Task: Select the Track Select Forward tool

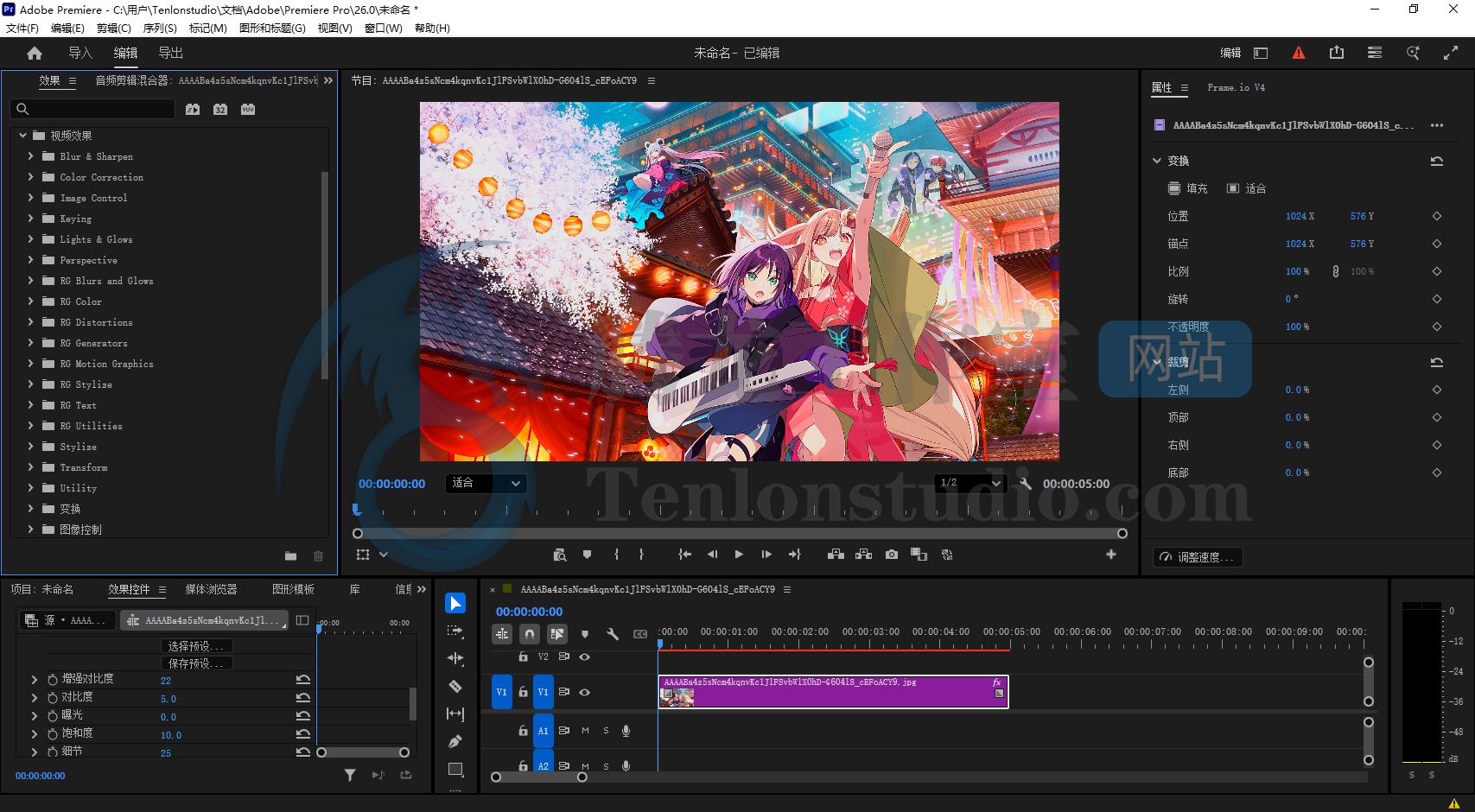Action: 455,631
